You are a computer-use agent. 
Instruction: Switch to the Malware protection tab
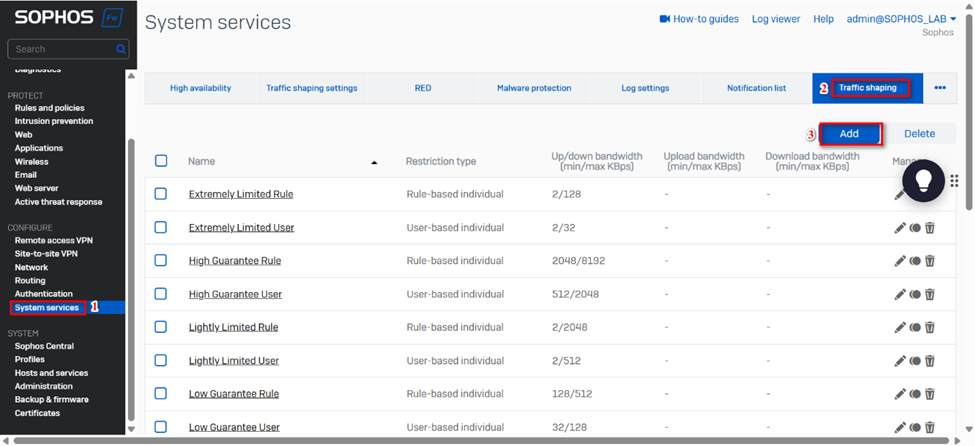[x=534, y=88]
